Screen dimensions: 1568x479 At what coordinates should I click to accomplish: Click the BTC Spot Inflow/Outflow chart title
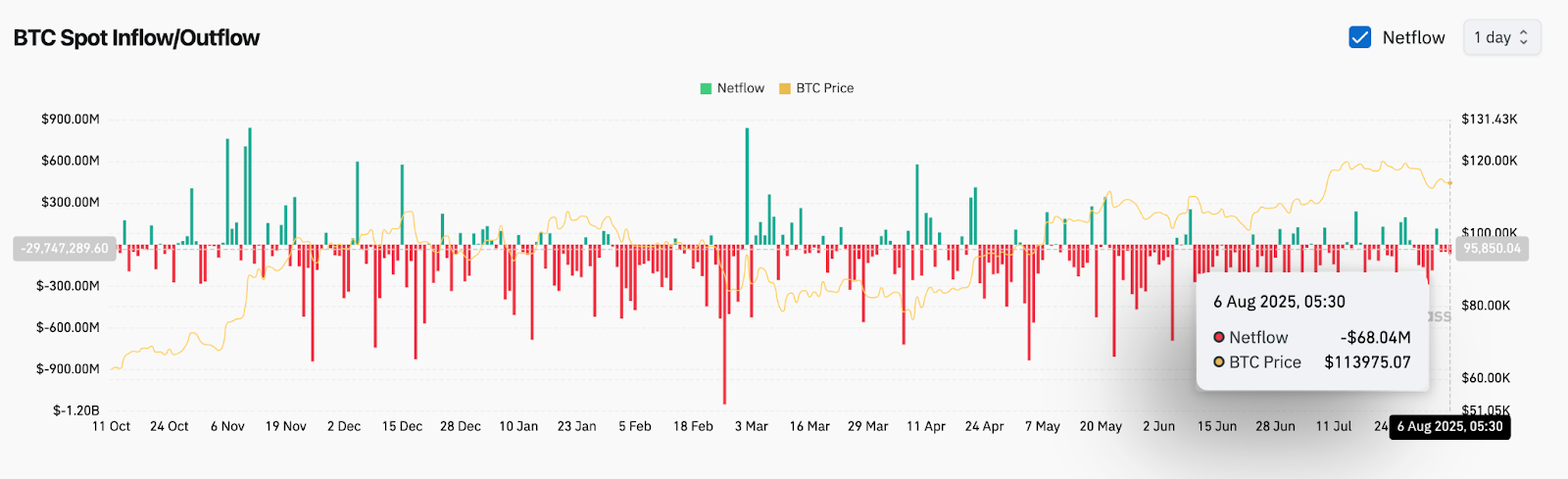(136, 38)
